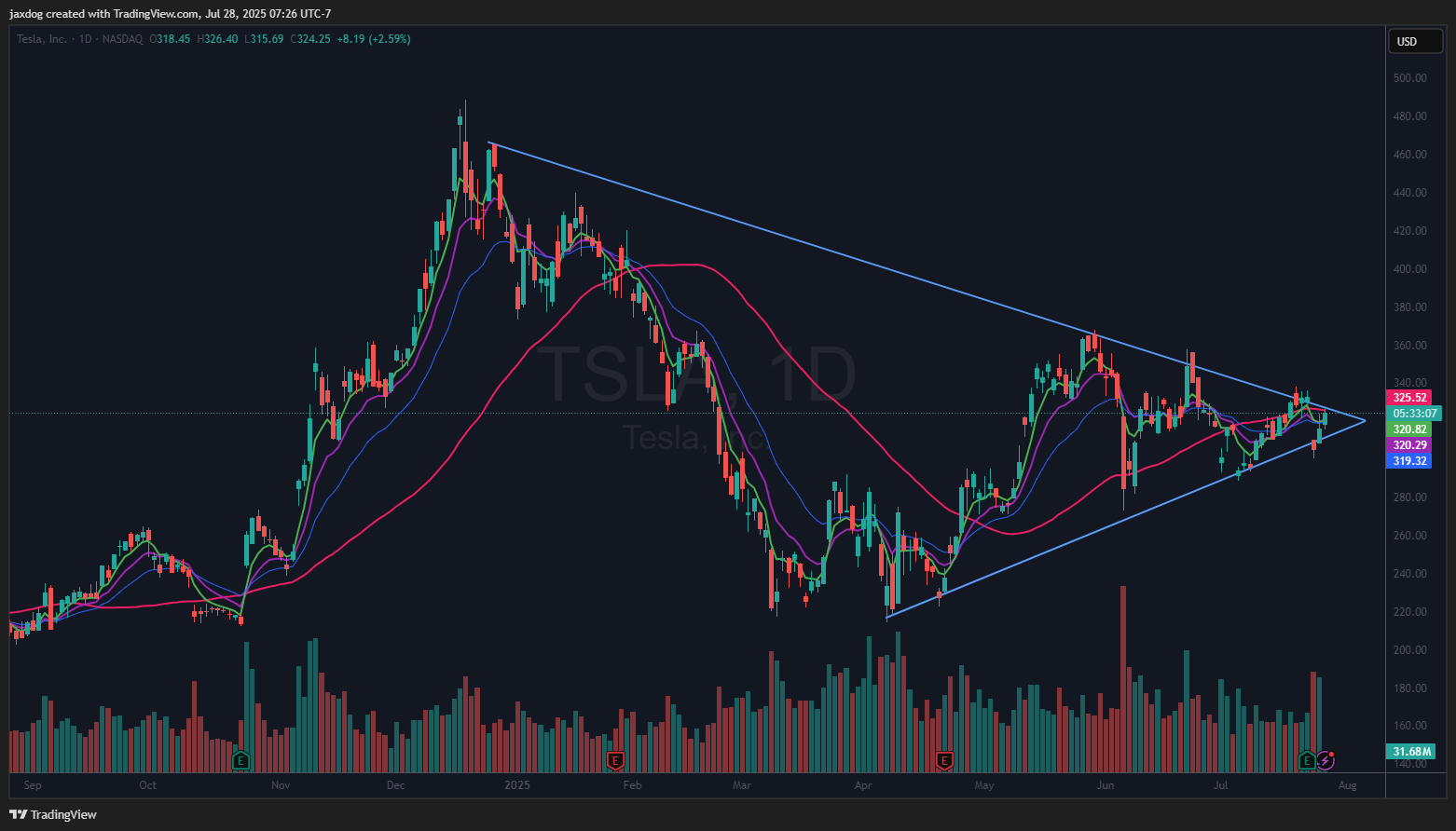
Task: Click the purple lightning bolt icon
Action: point(1326,760)
